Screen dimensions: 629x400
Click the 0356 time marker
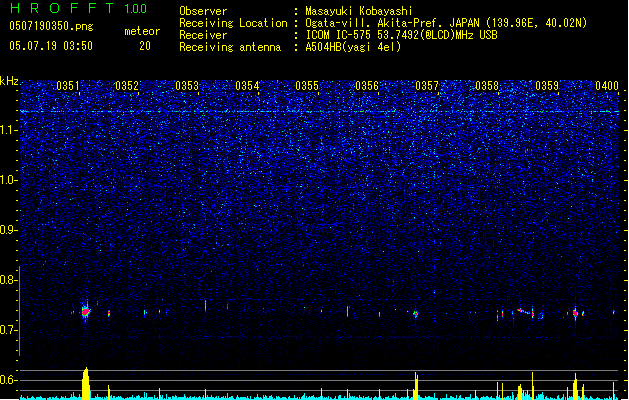367,86
